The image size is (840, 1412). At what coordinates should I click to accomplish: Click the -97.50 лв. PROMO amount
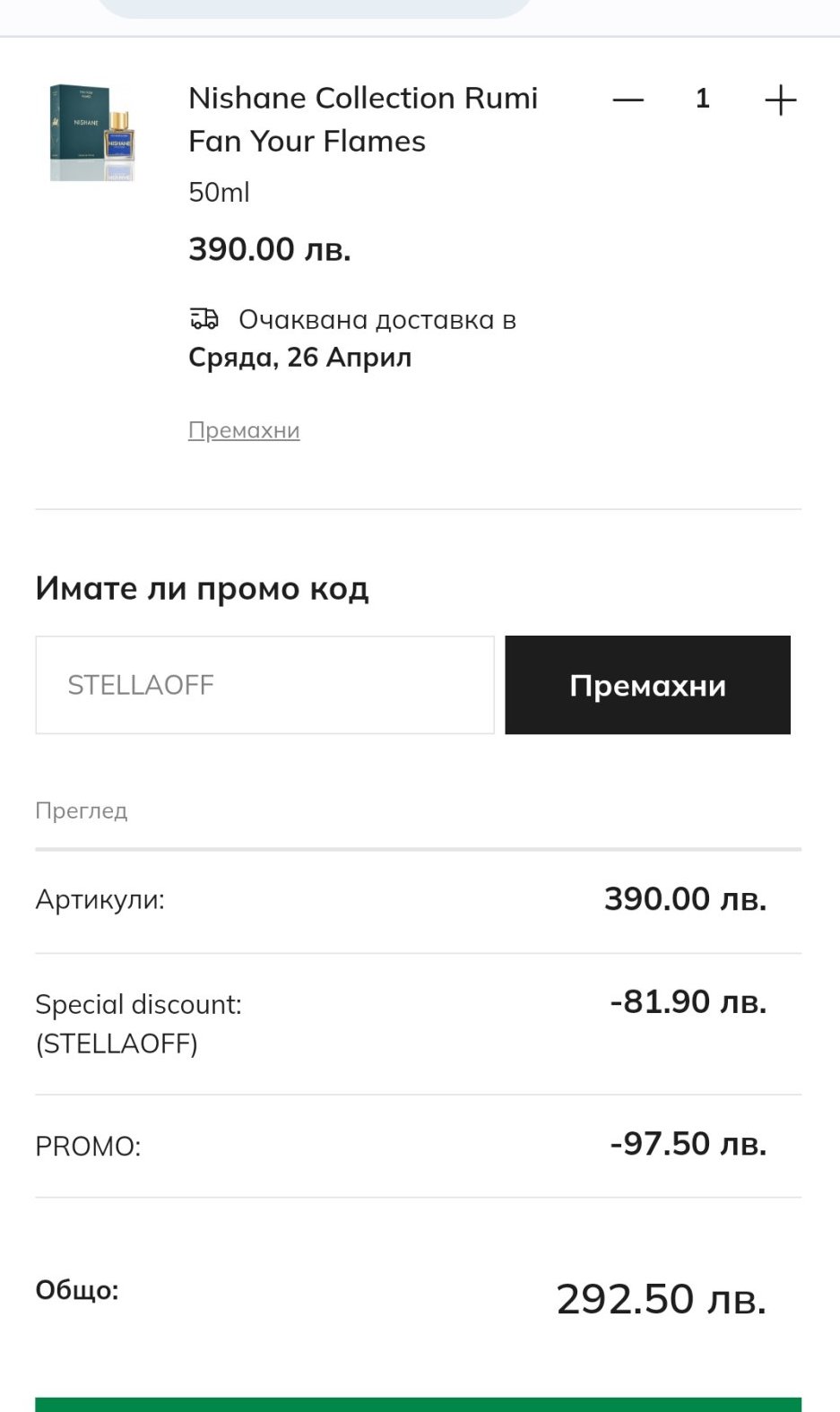point(688,1144)
